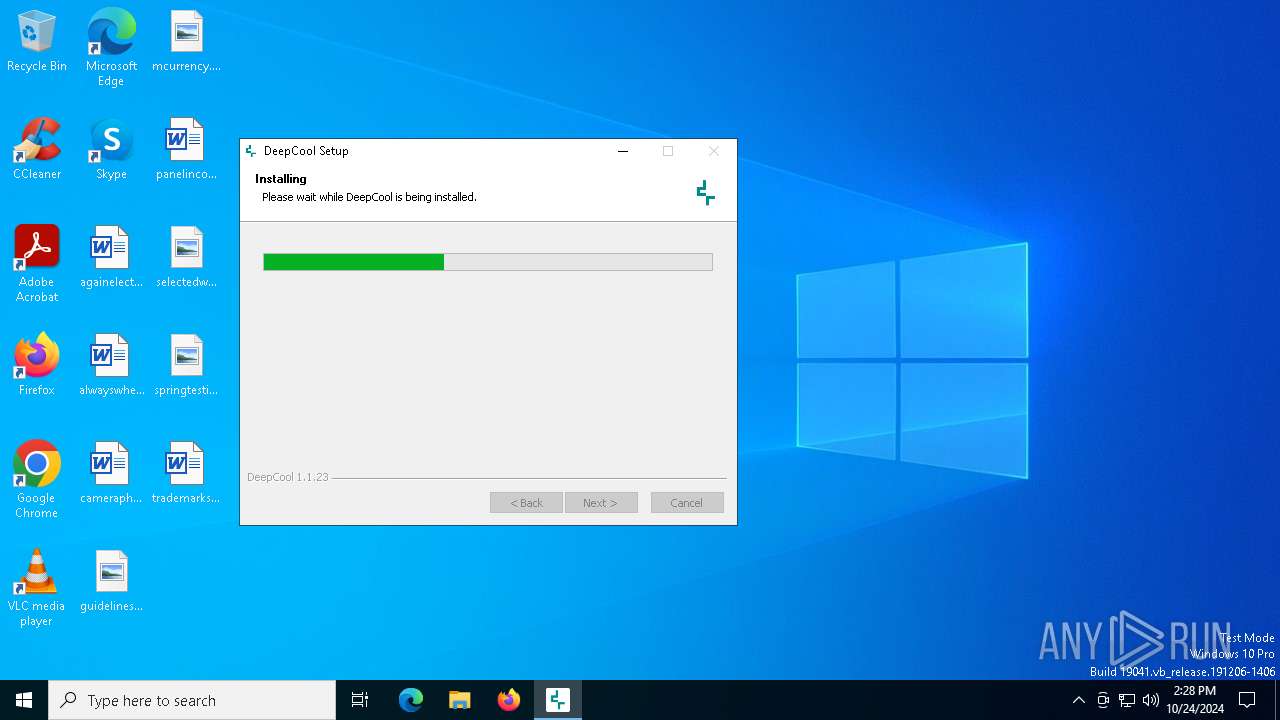
Task: Click the Meet Now tray icon
Action: coord(1103,700)
